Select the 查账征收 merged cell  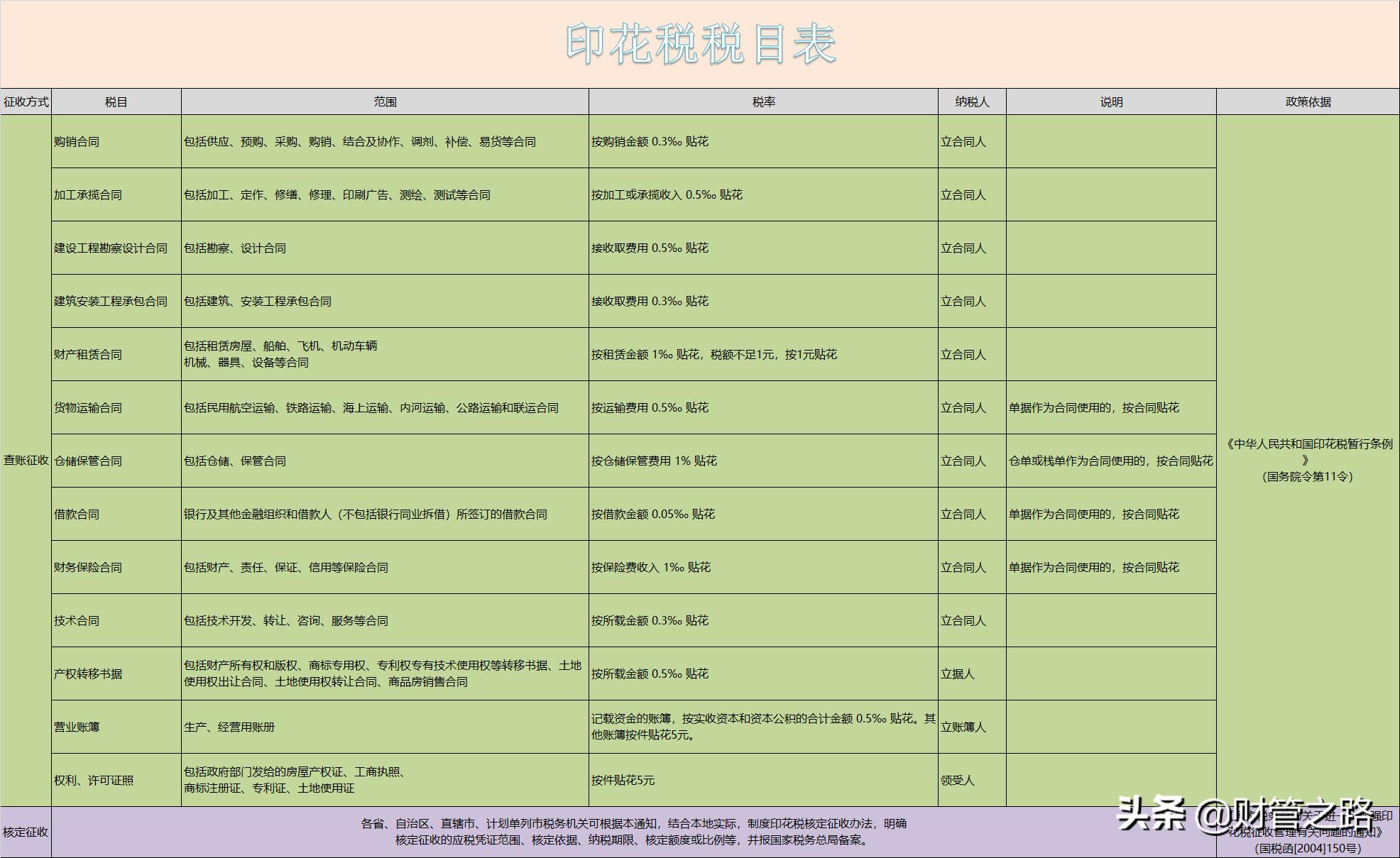26,460
